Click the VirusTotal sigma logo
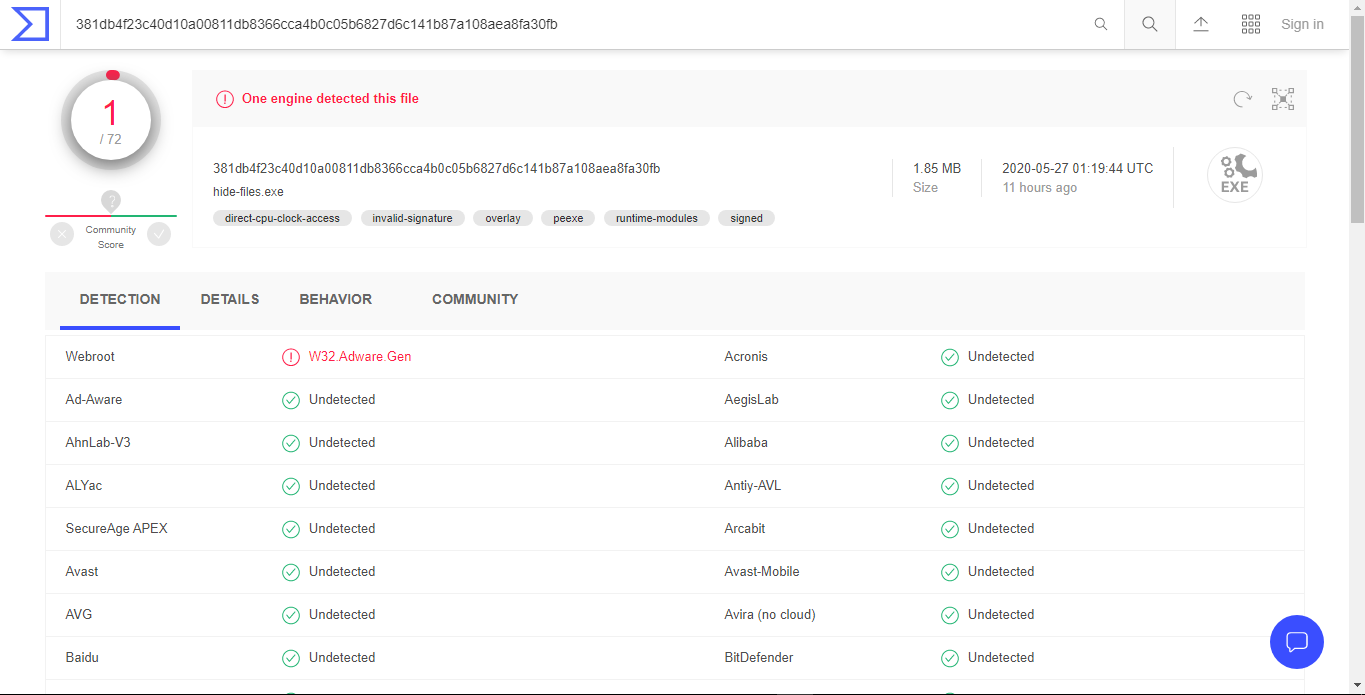This screenshot has height=695, width=1365. point(30,24)
